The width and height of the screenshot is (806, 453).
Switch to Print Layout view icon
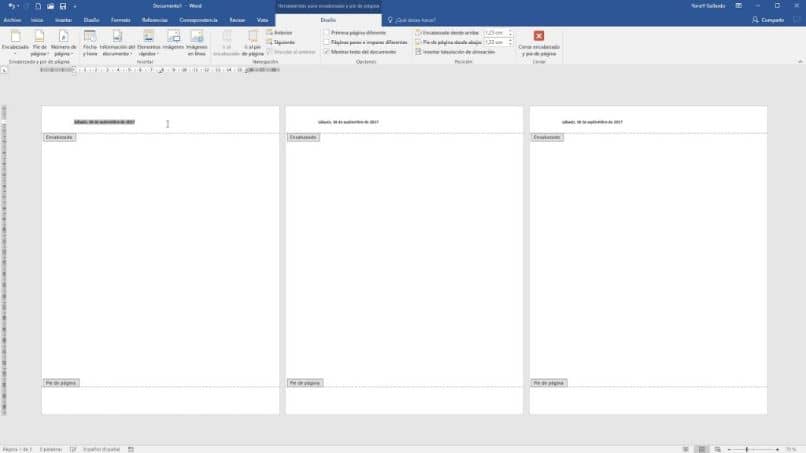click(x=702, y=449)
